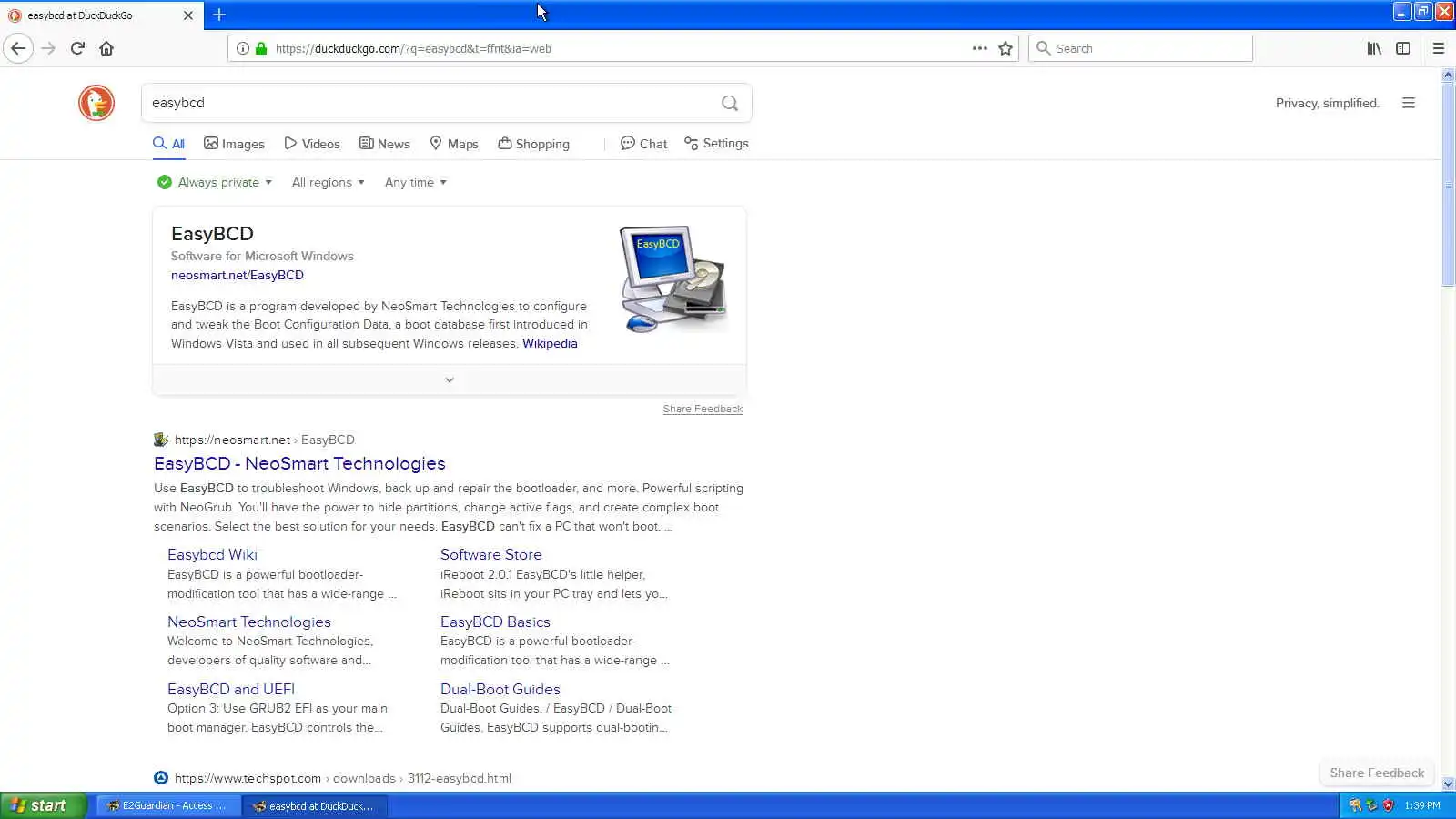Click the scrollbar down arrow

tap(1448, 784)
